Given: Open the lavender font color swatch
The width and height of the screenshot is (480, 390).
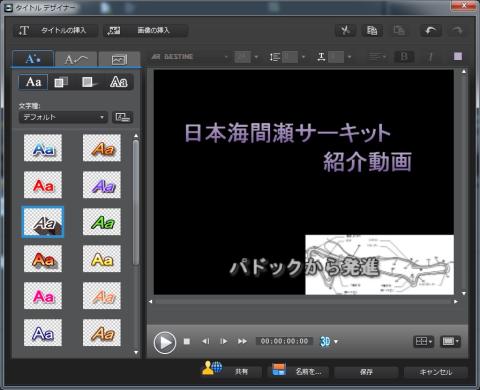Looking at the screenshot, I should (x=458, y=57).
